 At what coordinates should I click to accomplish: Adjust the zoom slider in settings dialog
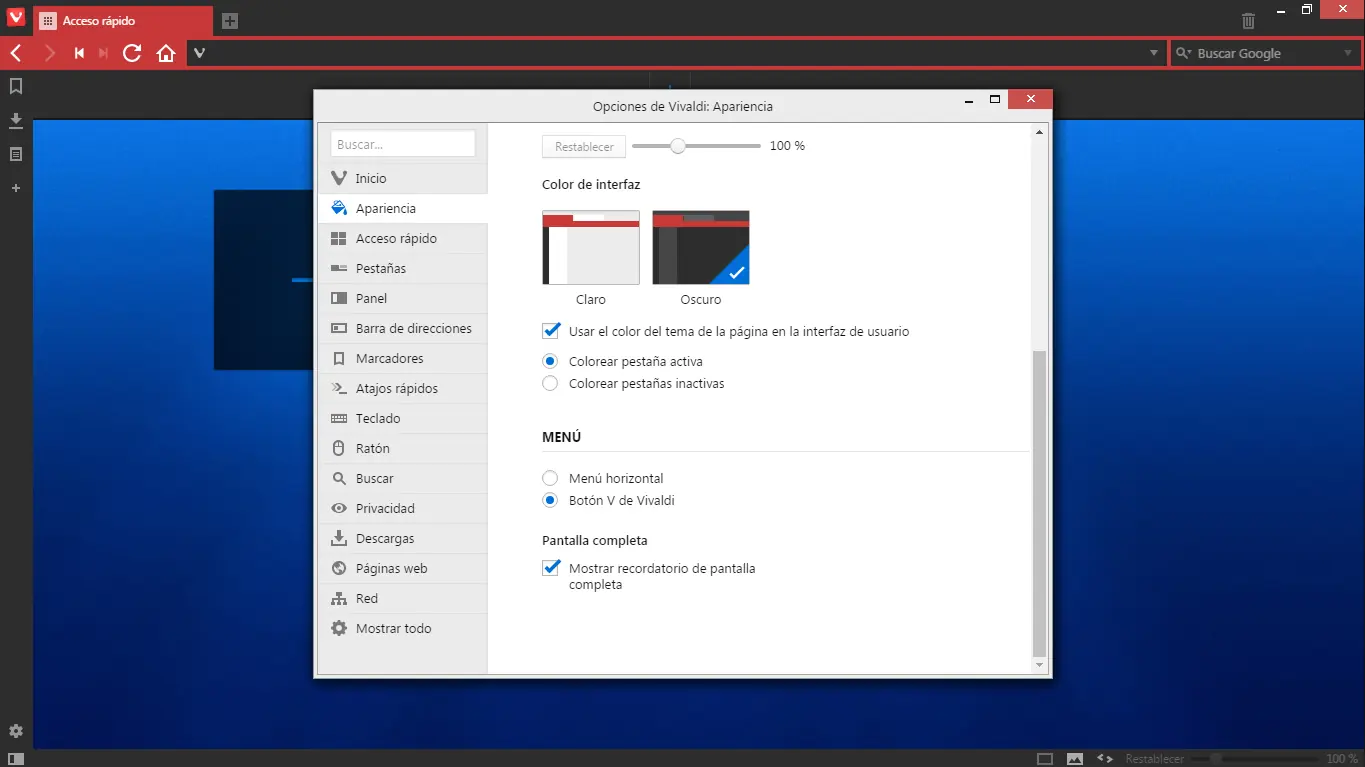678,146
